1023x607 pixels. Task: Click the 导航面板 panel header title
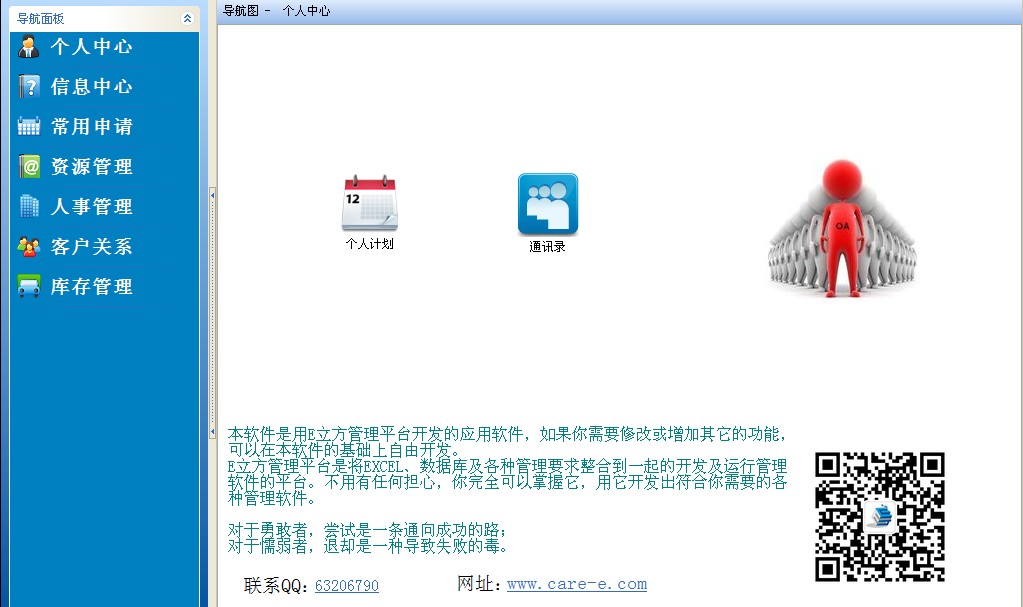[40, 18]
